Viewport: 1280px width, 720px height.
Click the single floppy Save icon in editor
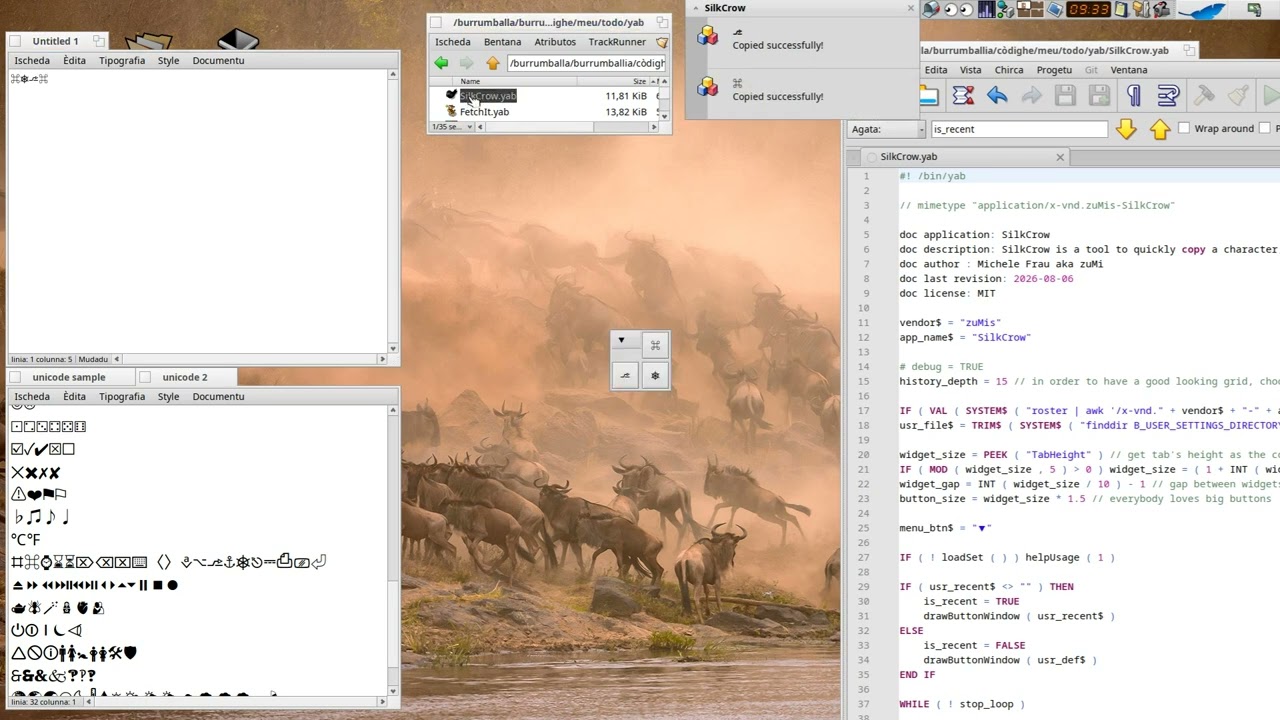coord(1065,95)
